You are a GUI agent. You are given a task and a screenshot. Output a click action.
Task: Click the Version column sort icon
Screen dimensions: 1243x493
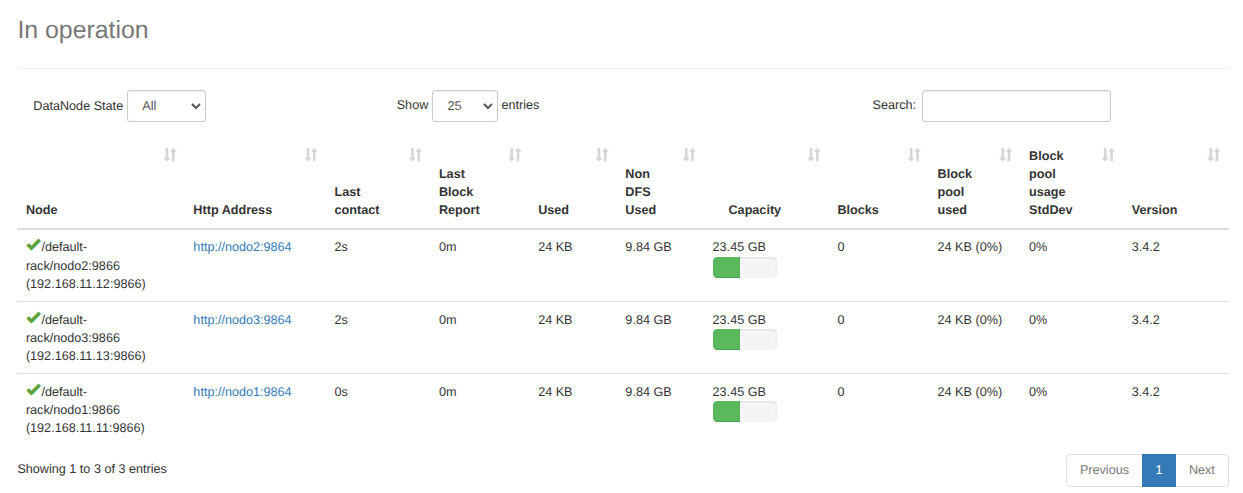(x=1214, y=155)
